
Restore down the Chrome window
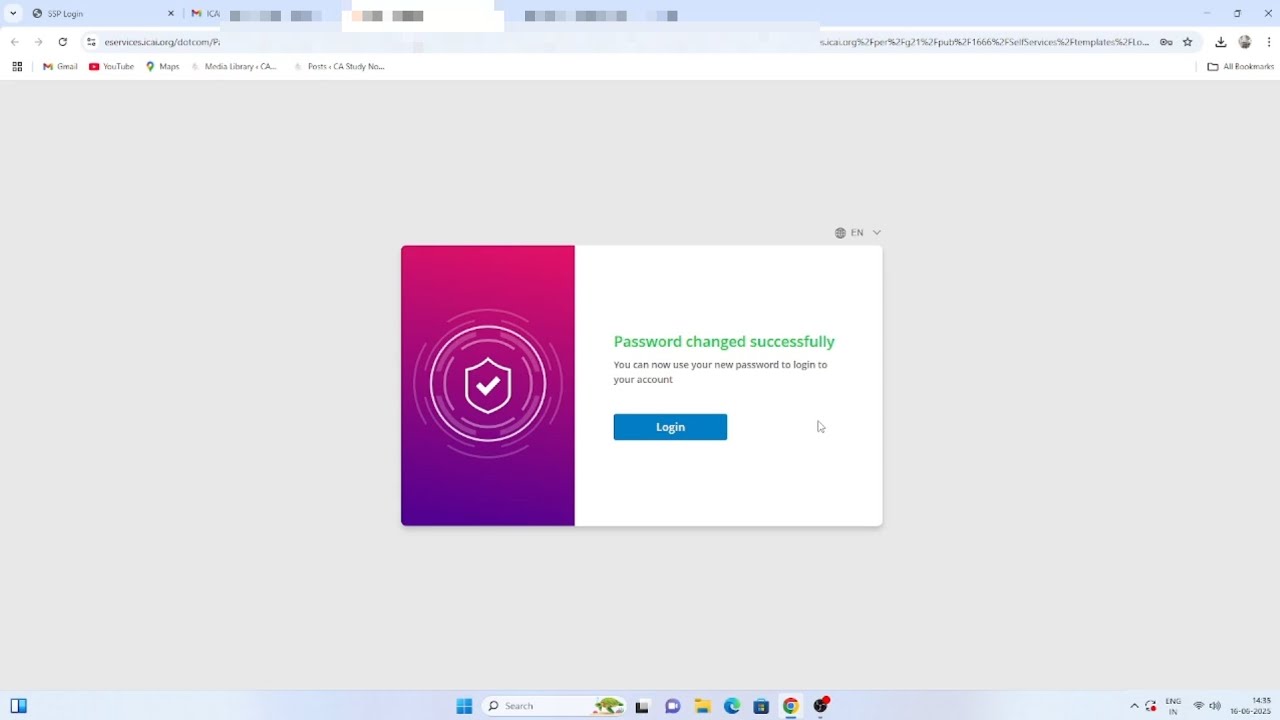1237,13
